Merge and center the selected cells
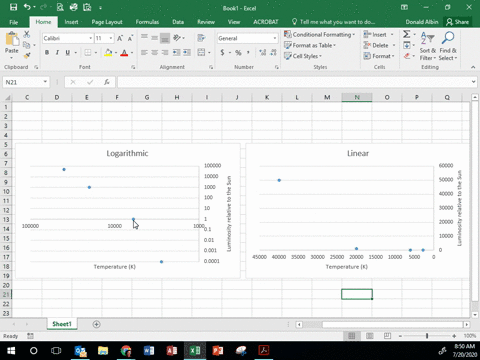The height and width of the screenshot is (360, 480). click(201, 53)
